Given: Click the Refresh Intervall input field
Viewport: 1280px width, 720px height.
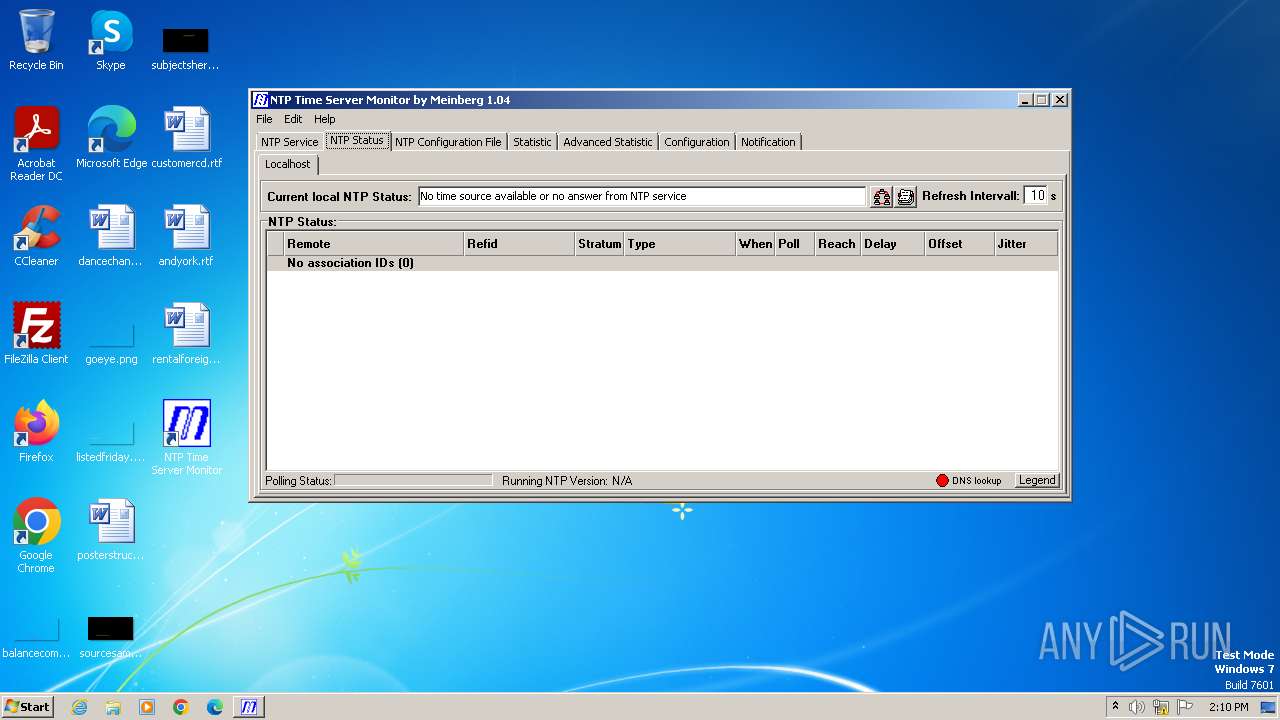Looking at the screenshot, I should (x=1036, y=196).
